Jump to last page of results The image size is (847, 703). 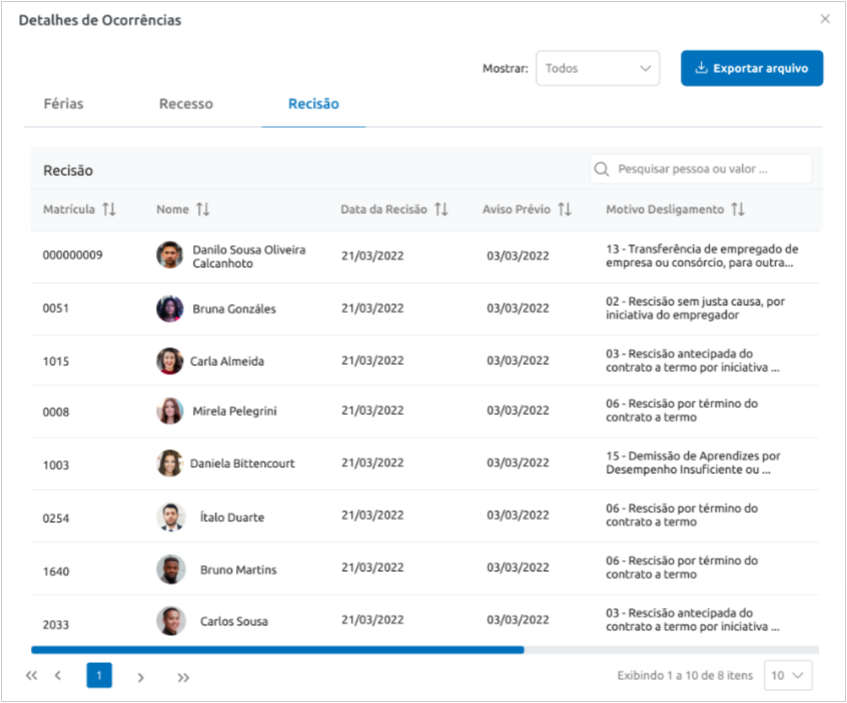pyautogui.click(x=183, y=677)
